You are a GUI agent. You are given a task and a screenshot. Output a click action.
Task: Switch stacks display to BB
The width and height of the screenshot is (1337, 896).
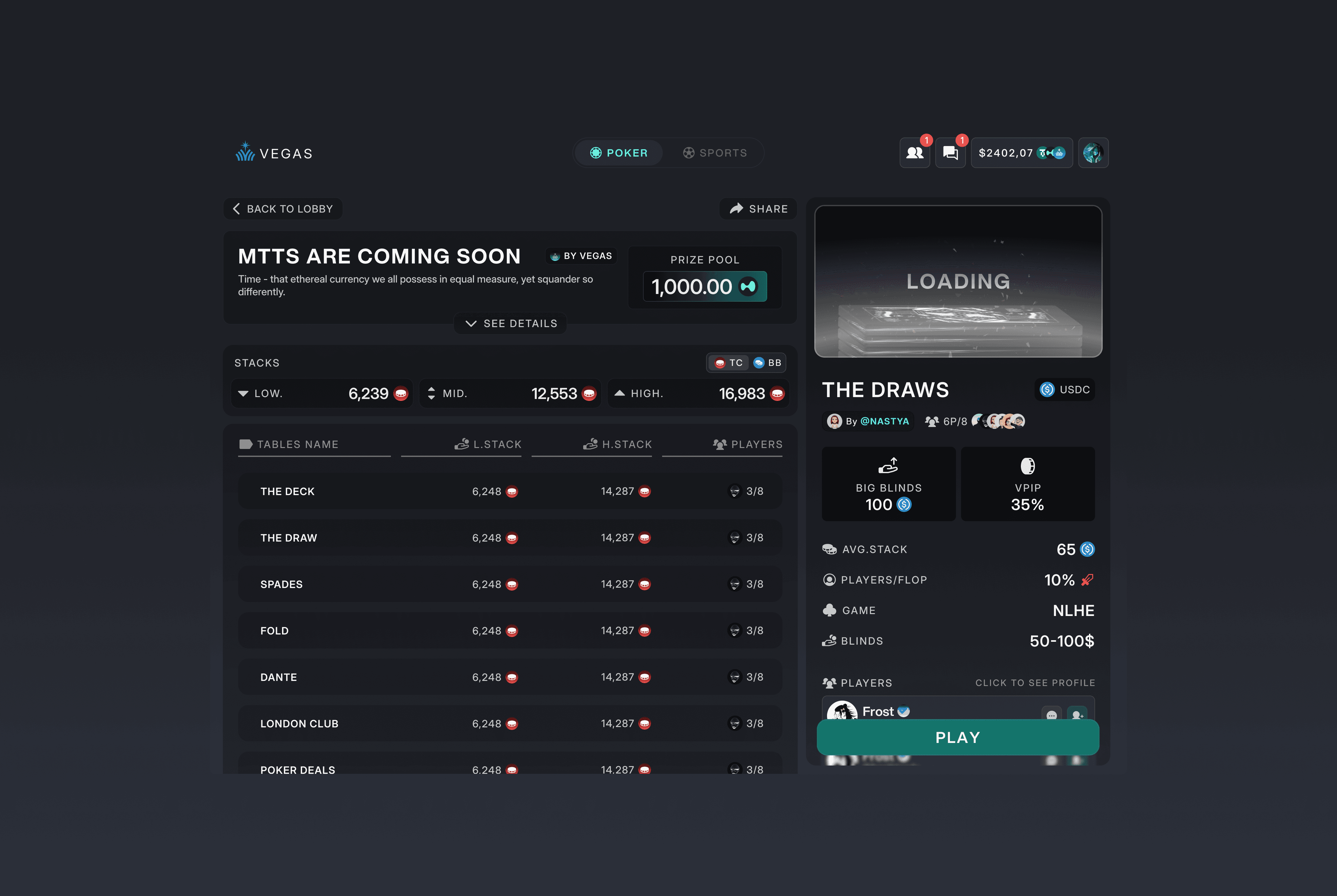pos(768,363)
